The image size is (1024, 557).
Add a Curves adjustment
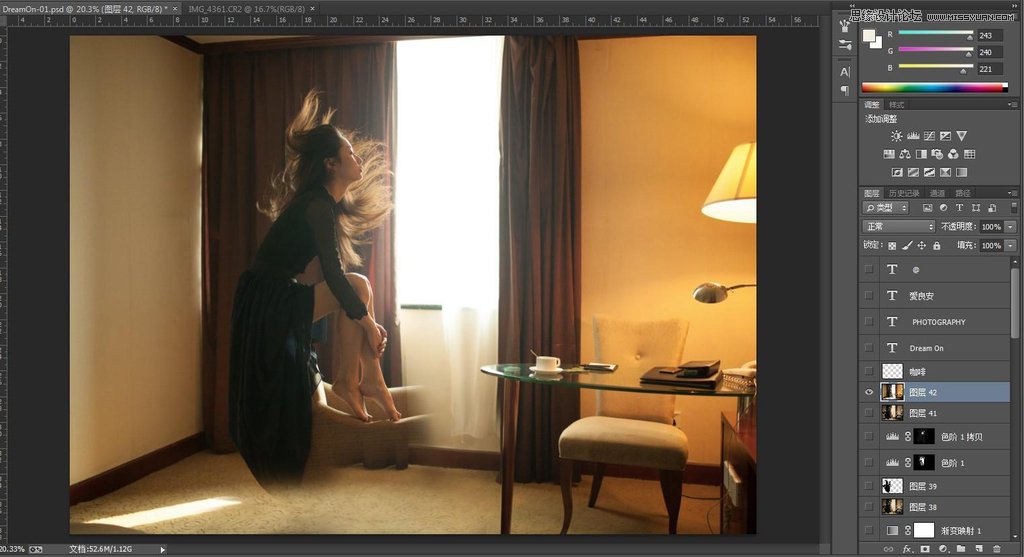929,136
